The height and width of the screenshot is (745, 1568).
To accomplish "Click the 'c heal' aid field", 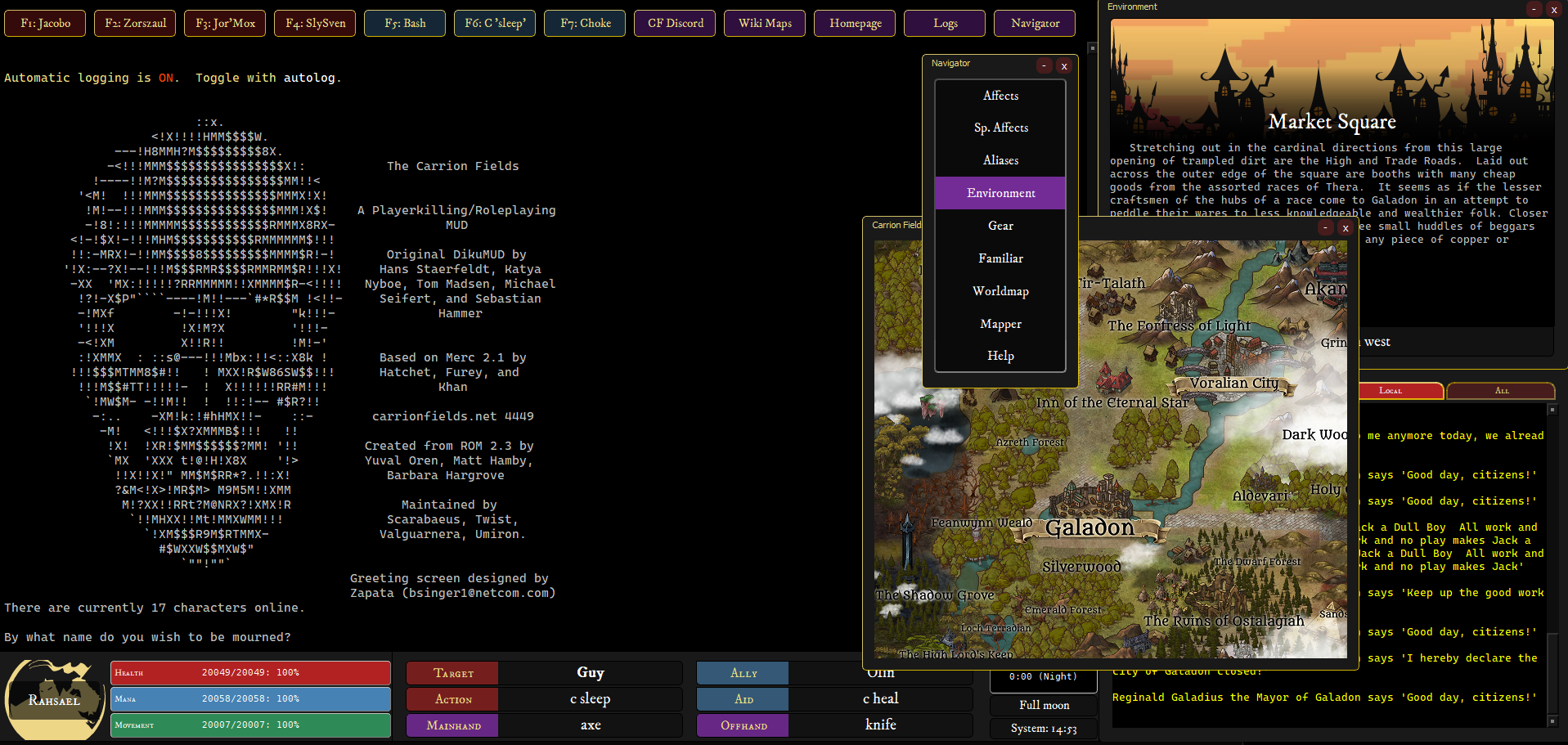I will click(881, 699).
